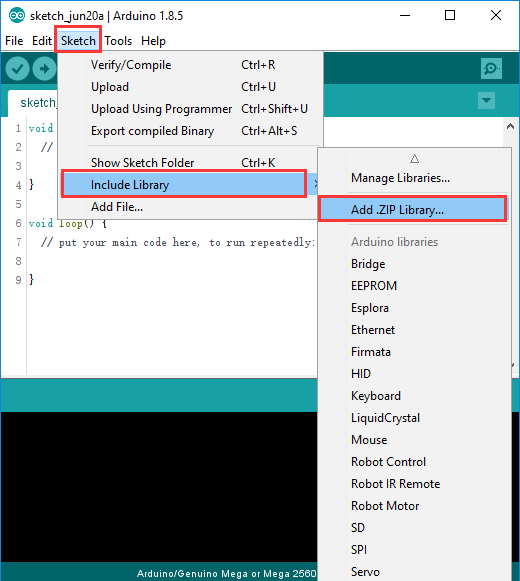Click the Upload arrow toolbar button
520x581 pixels.
44,69
